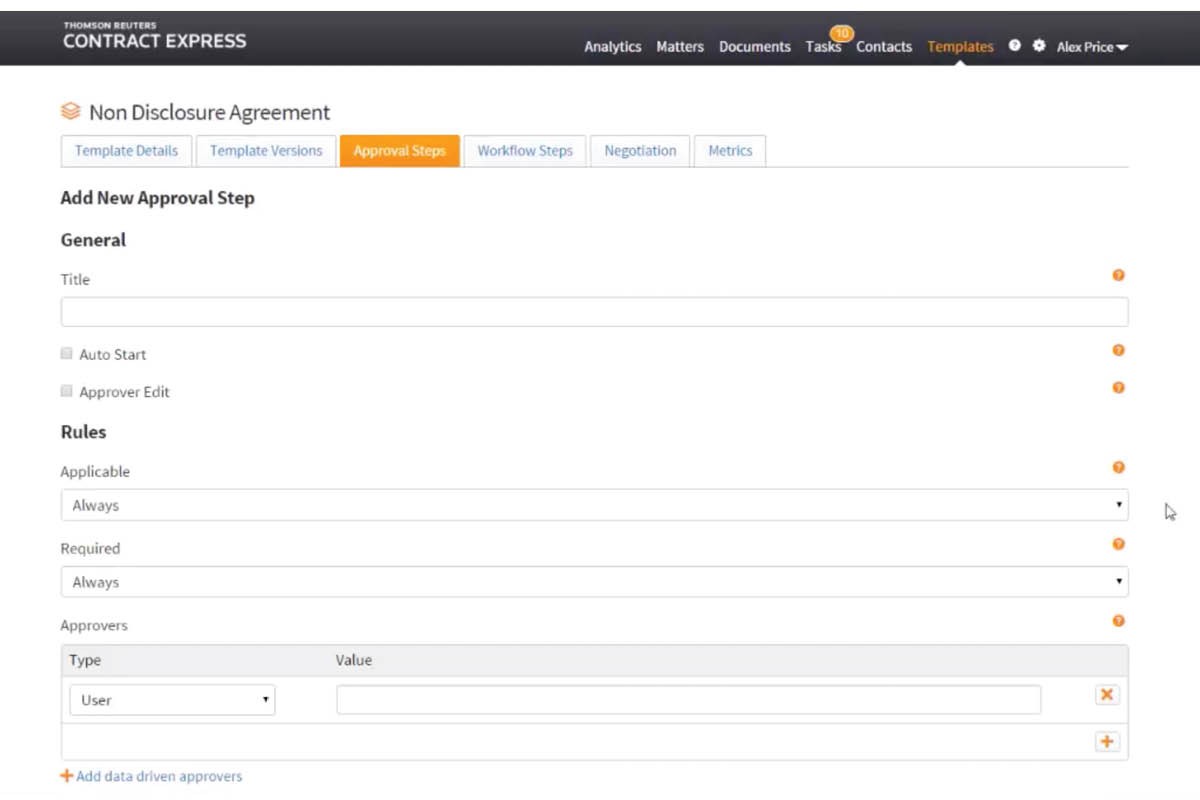Click the help icon for Applicable rule

(x=1118, y=467)
